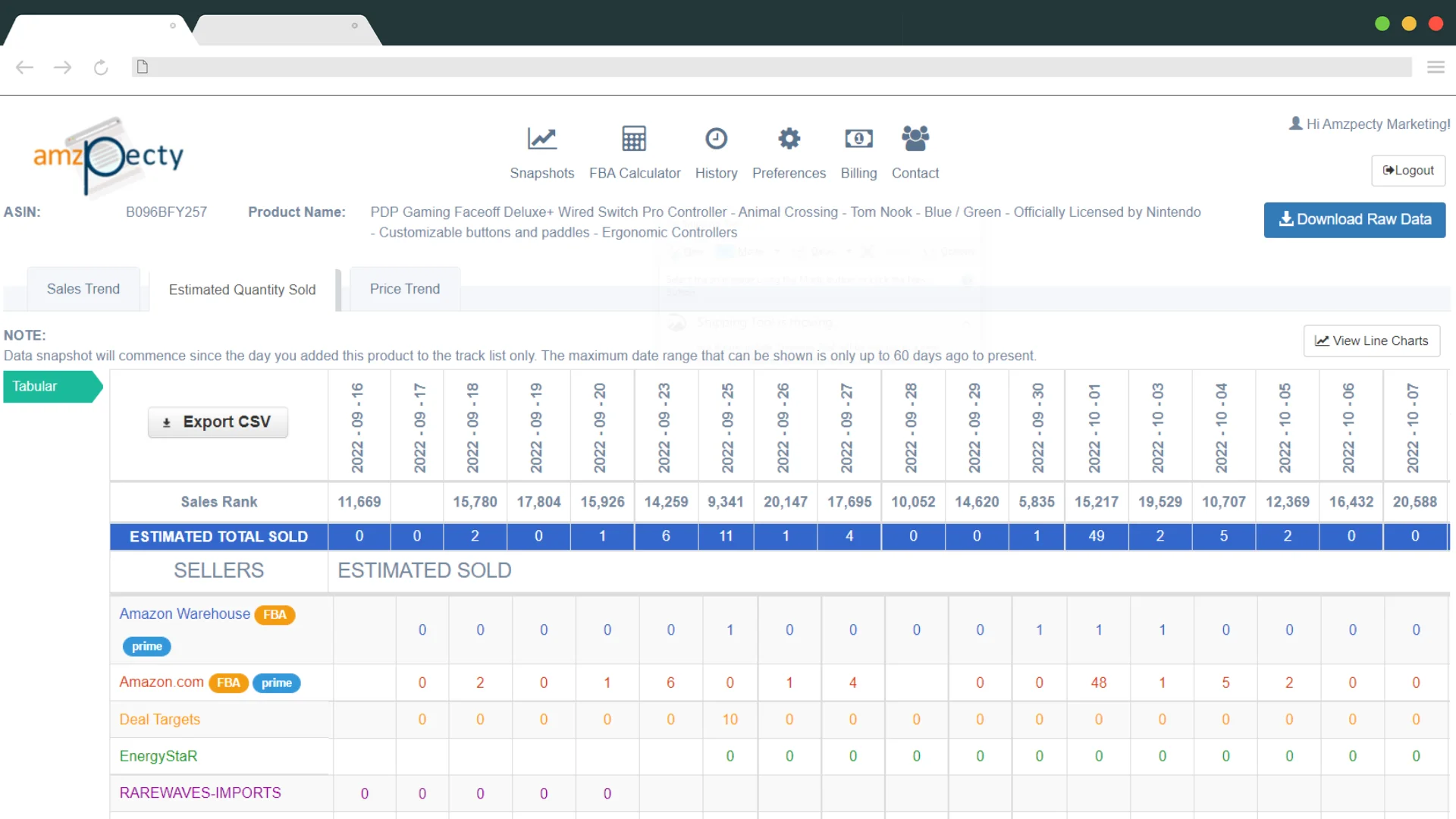Click the amzpecty logo home link
This screenshot has width=1456, height=819.
[107, 155]
